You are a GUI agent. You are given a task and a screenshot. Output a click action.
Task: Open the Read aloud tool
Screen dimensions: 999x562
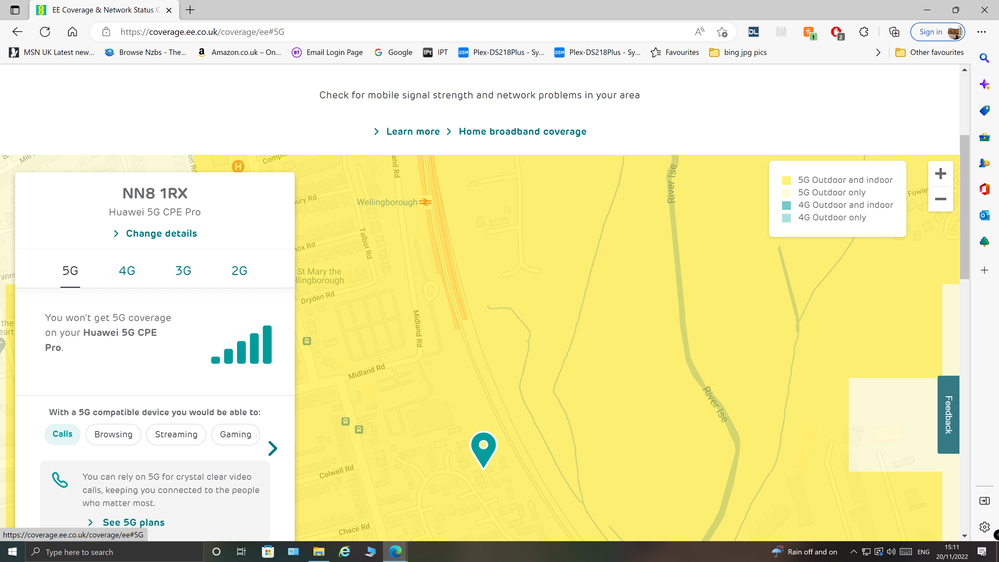700,32
